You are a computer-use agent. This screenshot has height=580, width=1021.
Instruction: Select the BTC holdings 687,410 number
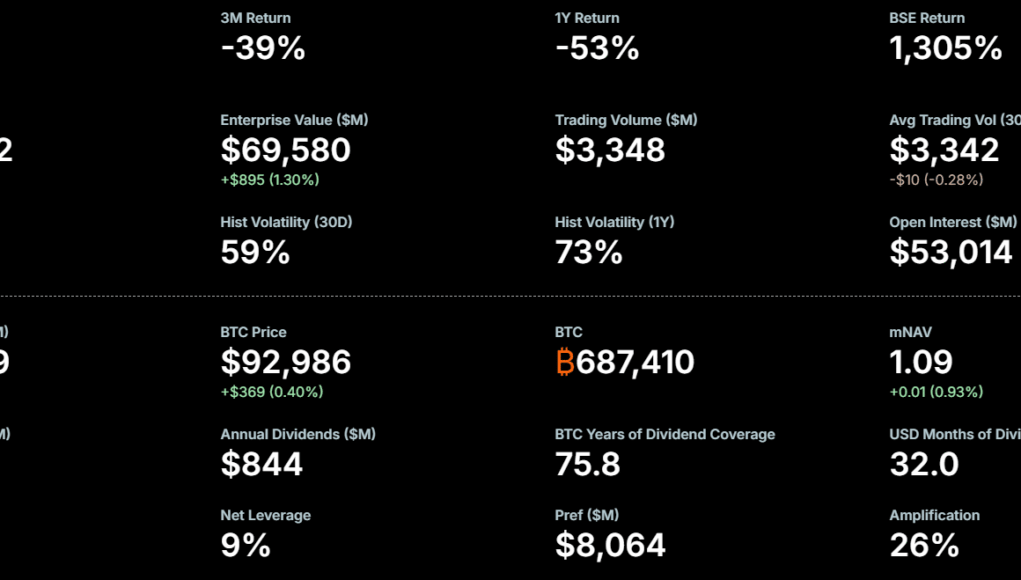tap(635, 362)
